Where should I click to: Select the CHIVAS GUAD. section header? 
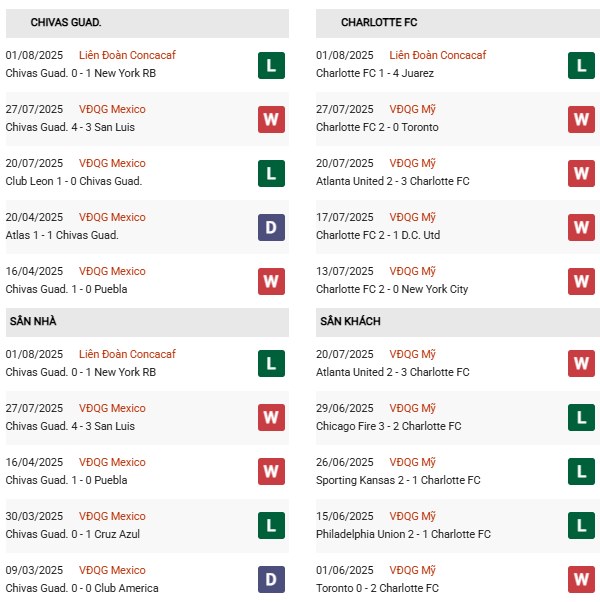click(66, 22)
